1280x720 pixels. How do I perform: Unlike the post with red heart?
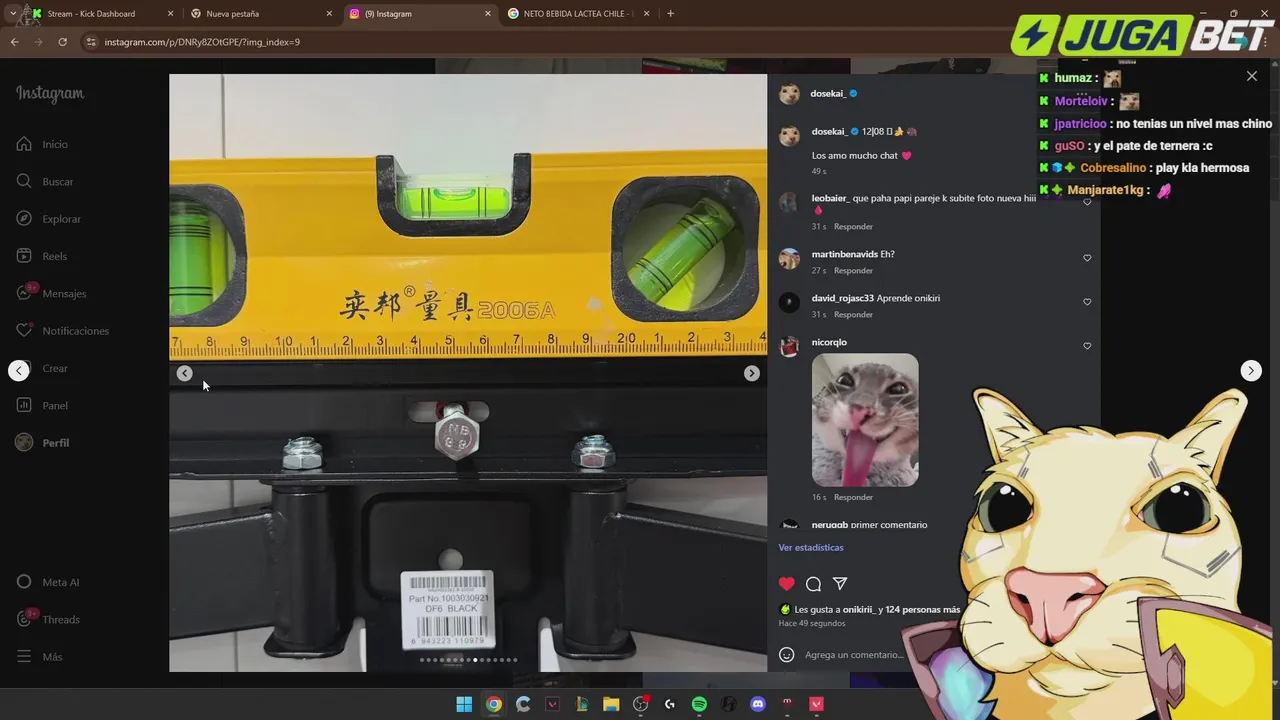787,584
